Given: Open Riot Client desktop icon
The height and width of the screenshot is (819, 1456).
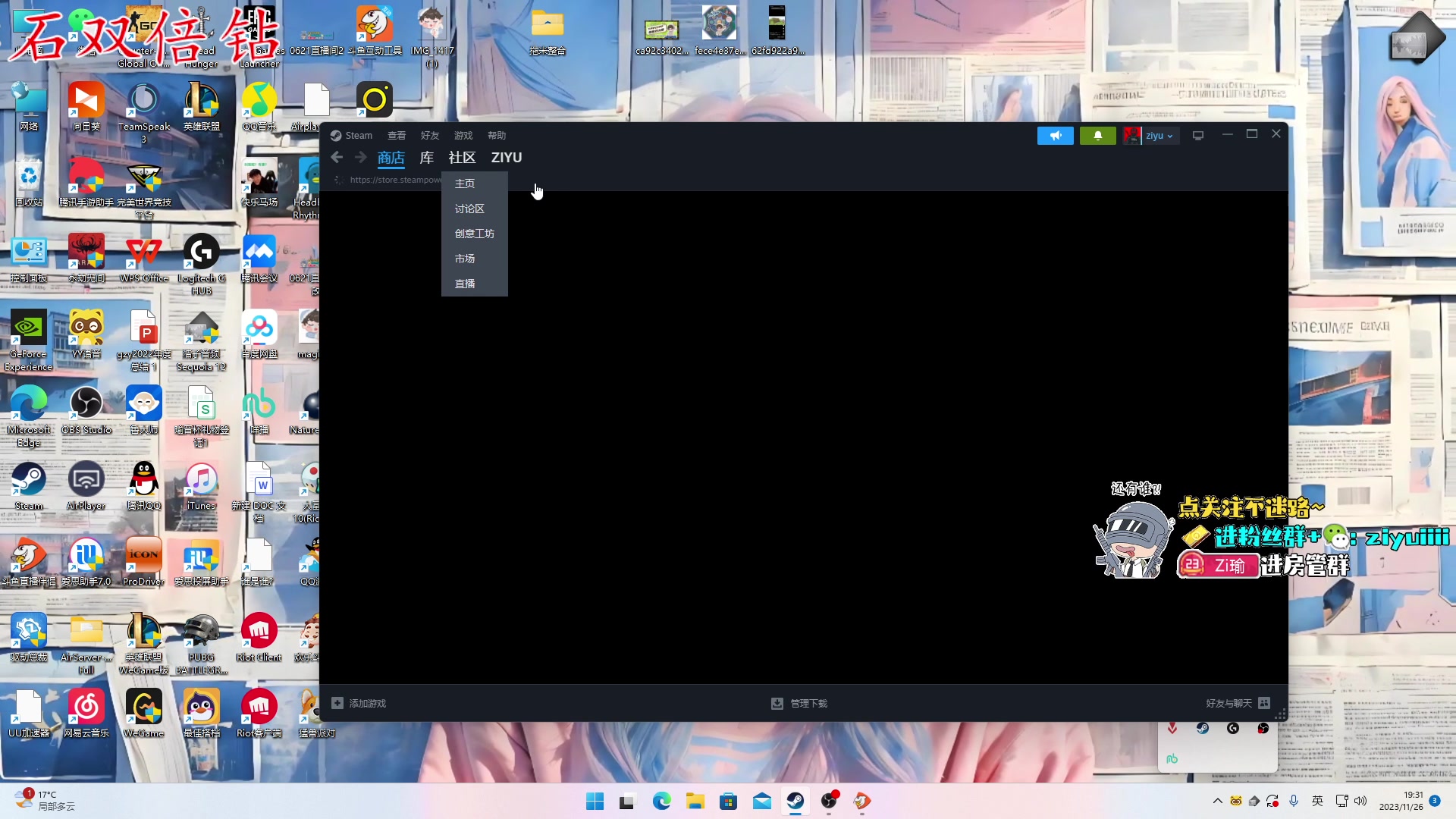Looking at the screenshot, I should coord(259,638).
